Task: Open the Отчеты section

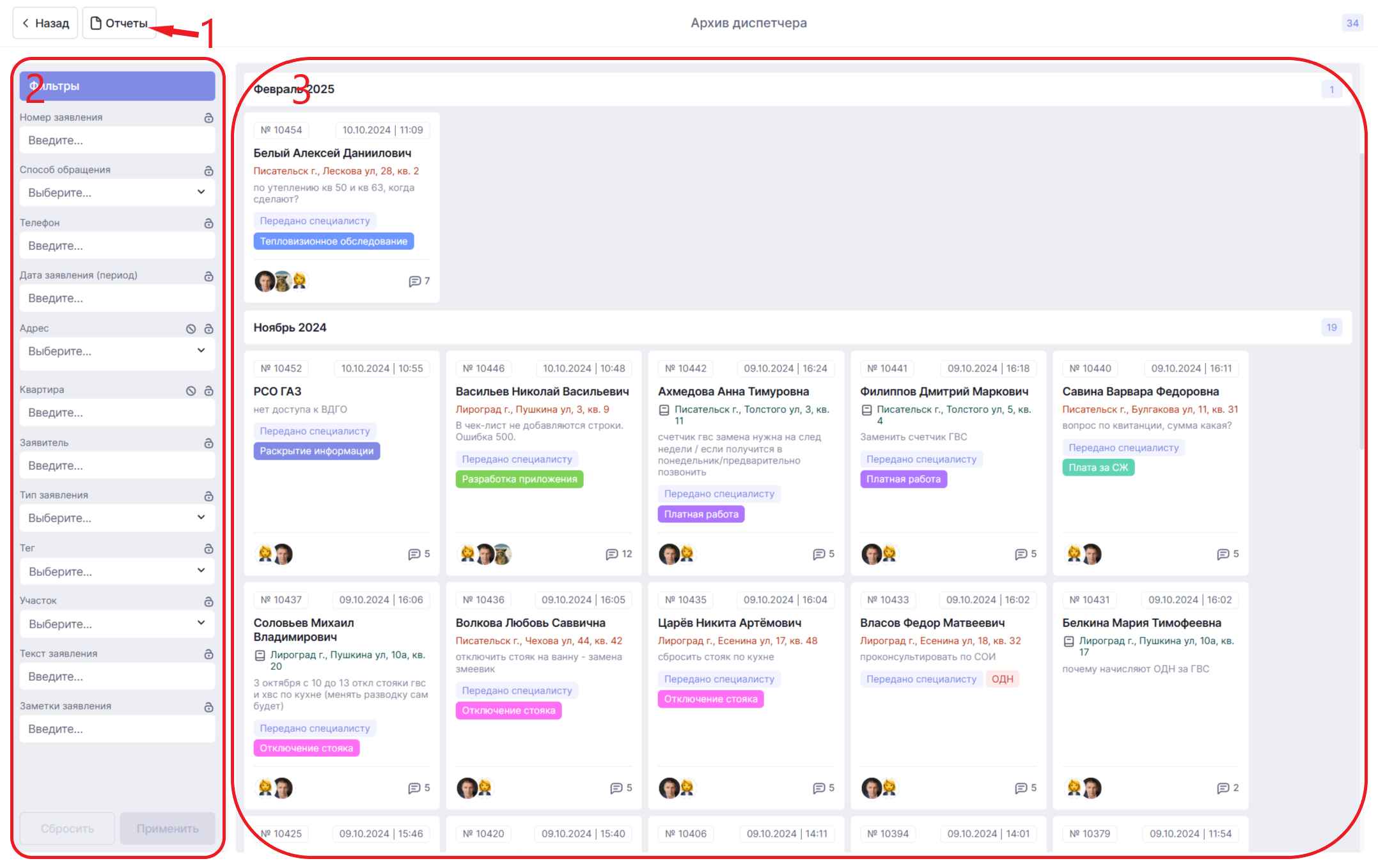Action: (120, 23)
